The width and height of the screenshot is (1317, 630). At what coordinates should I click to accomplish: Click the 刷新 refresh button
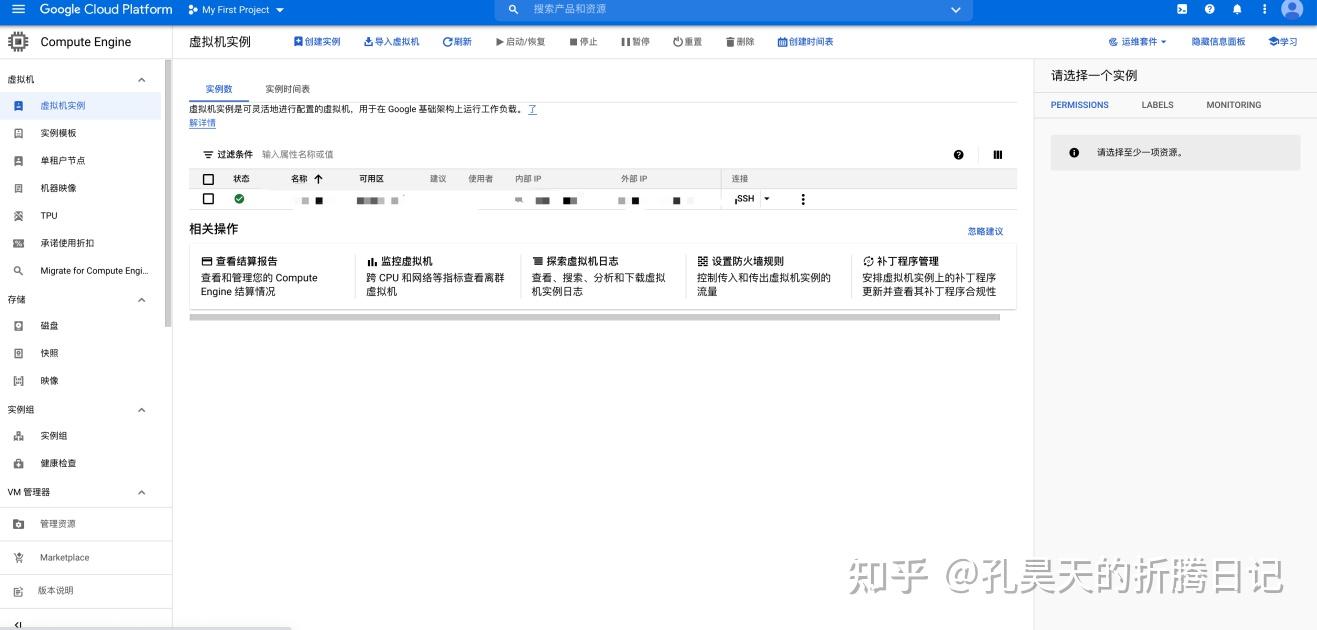coord(457,42)
